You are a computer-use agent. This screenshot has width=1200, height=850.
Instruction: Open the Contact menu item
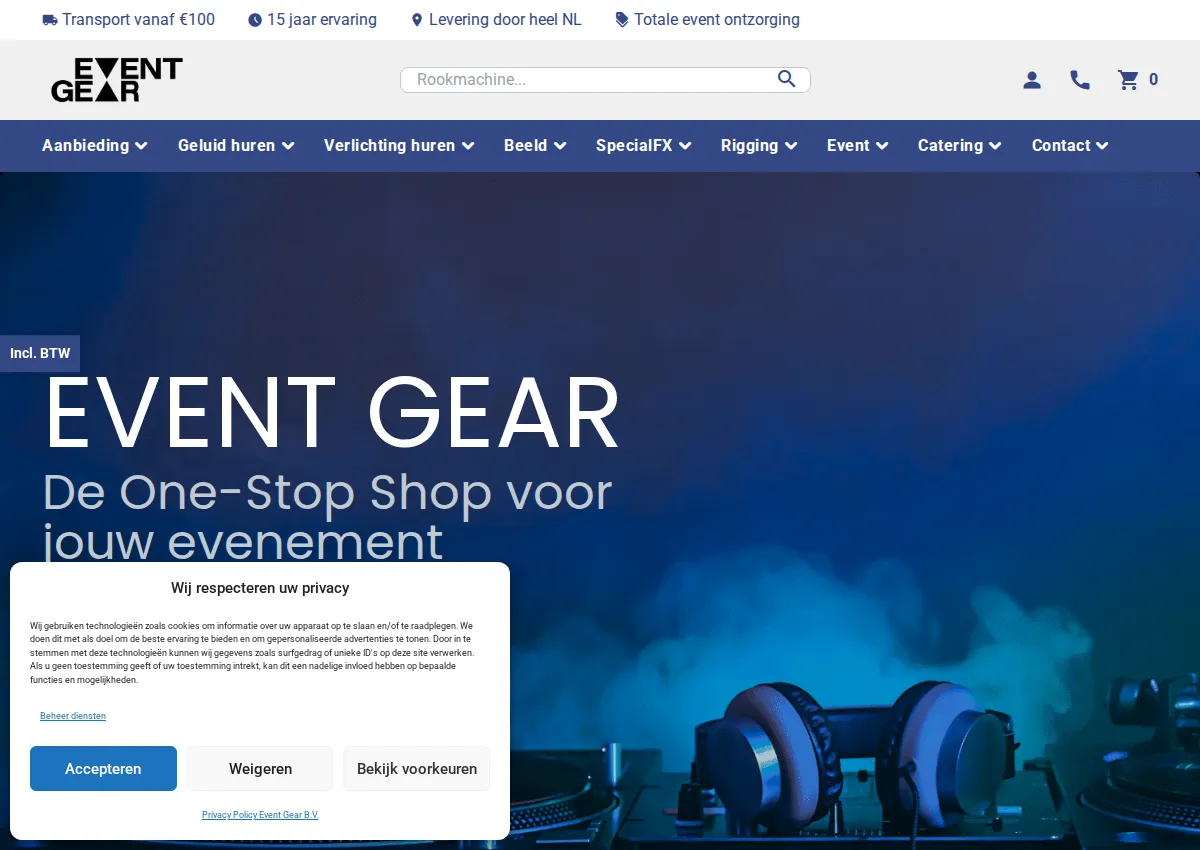tap(1061, 146)
